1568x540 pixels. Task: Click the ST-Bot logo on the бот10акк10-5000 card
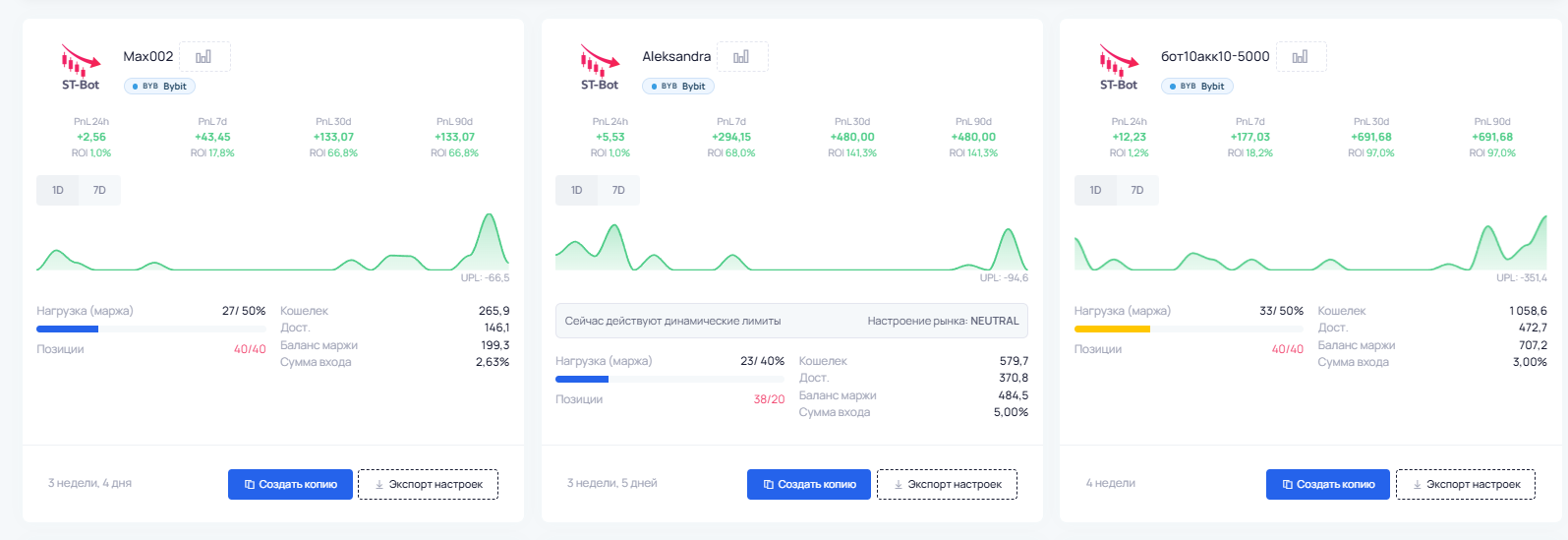pos(1119,67)
